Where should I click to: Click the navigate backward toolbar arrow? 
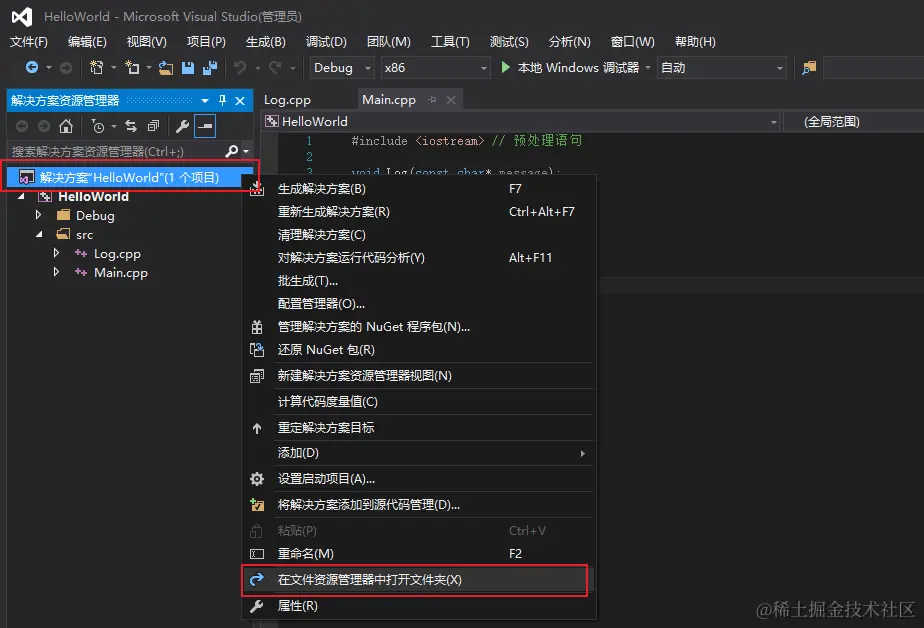[x=32, y=68]
